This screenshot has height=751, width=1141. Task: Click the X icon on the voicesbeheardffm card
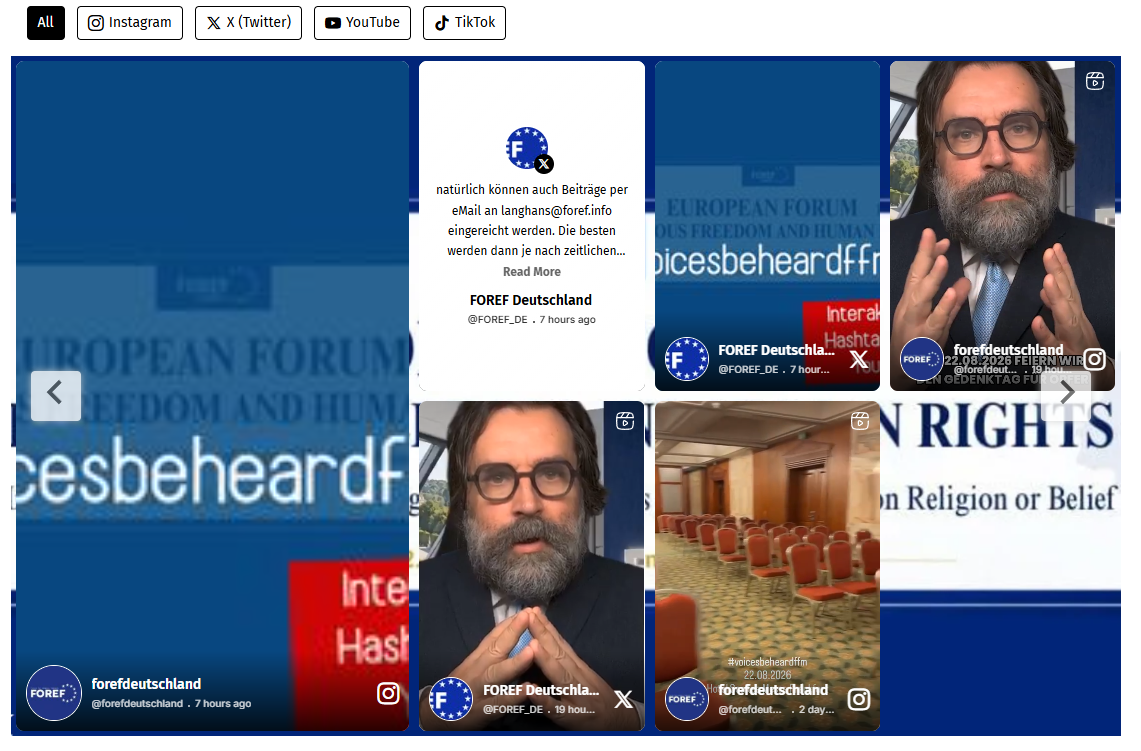[859, 359]
